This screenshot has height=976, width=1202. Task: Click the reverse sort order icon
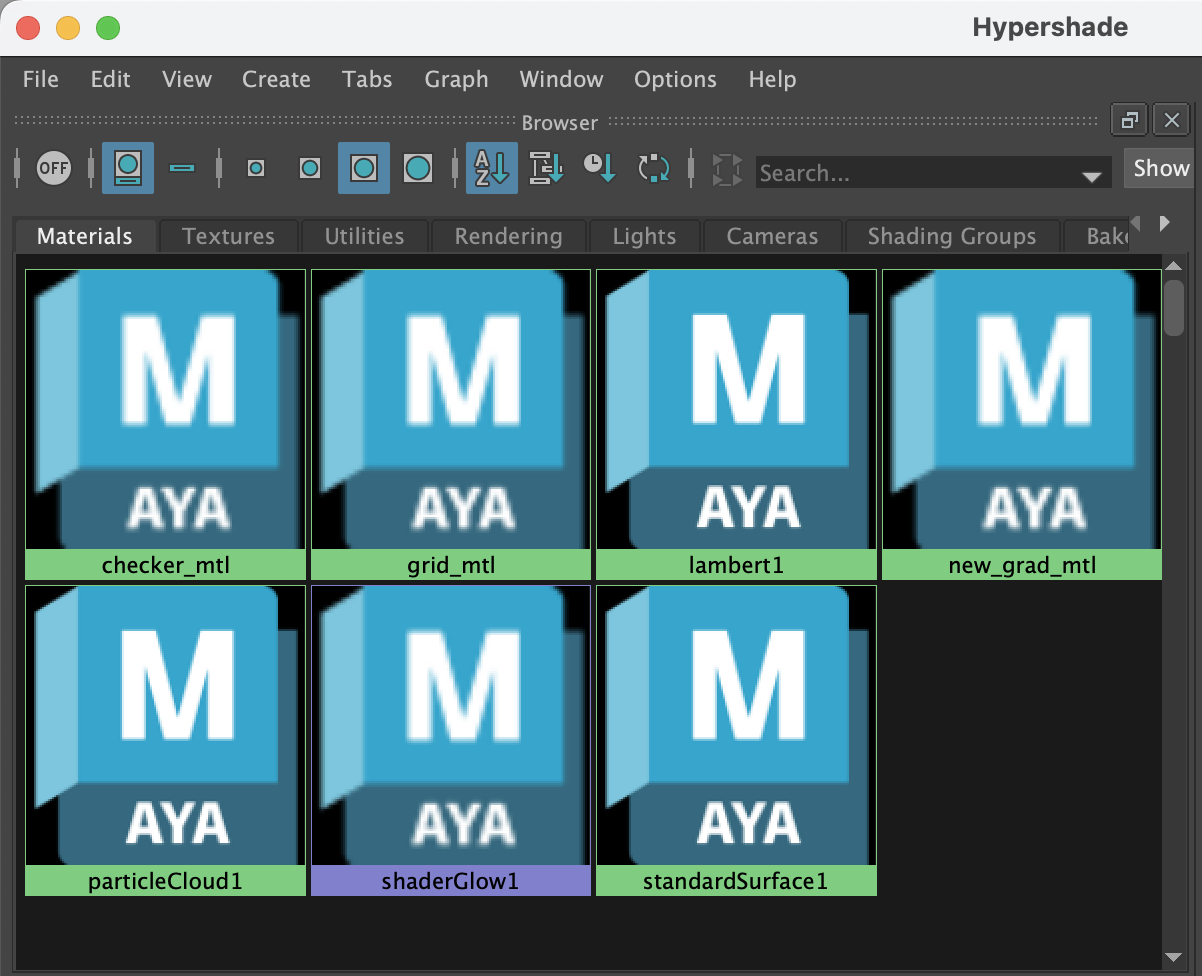pos(654,168)
